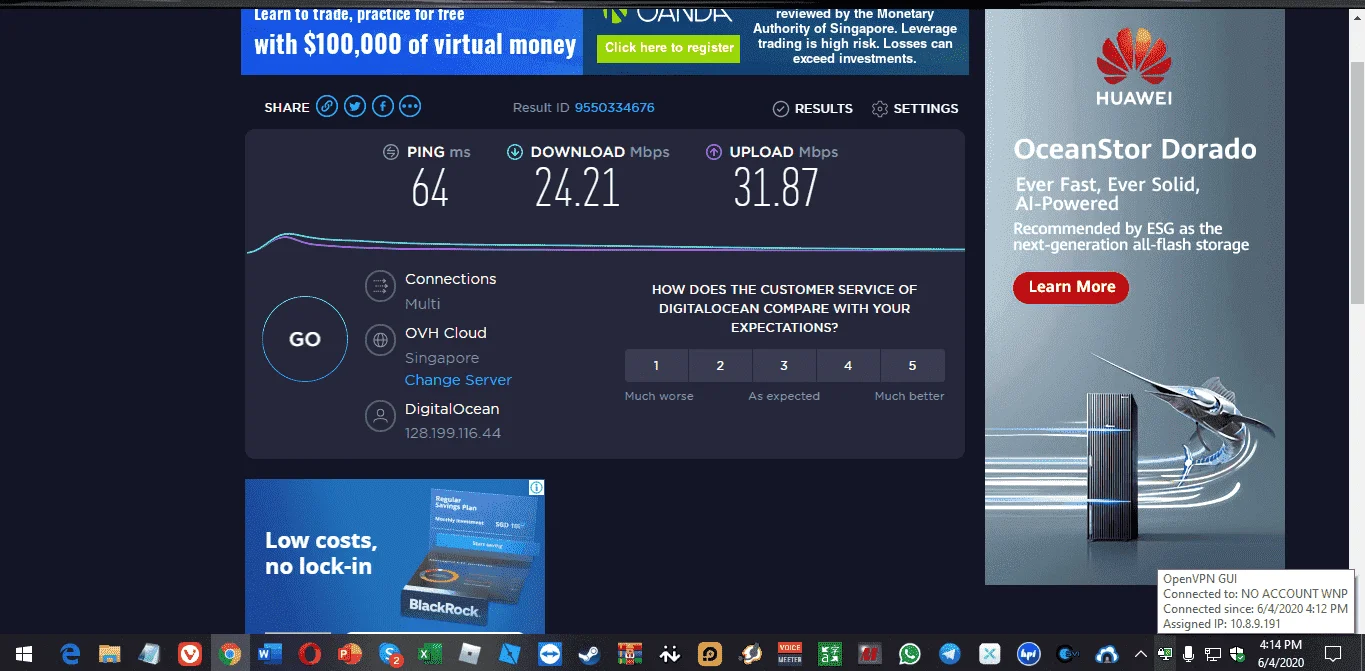Open Microsoft Word from taskbar

[270, 654]
